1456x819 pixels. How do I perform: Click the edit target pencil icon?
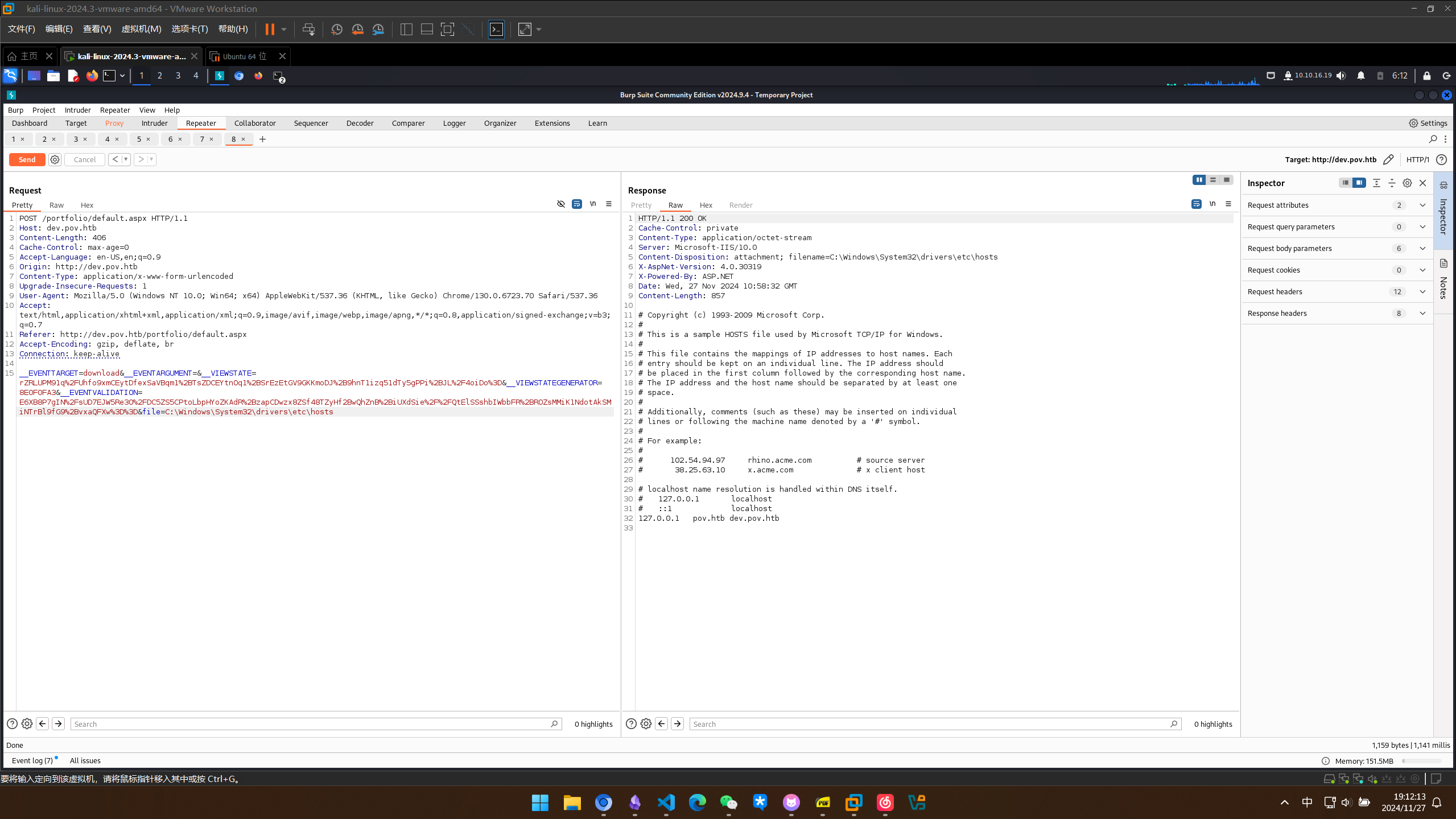click(x=1388, y=159)
